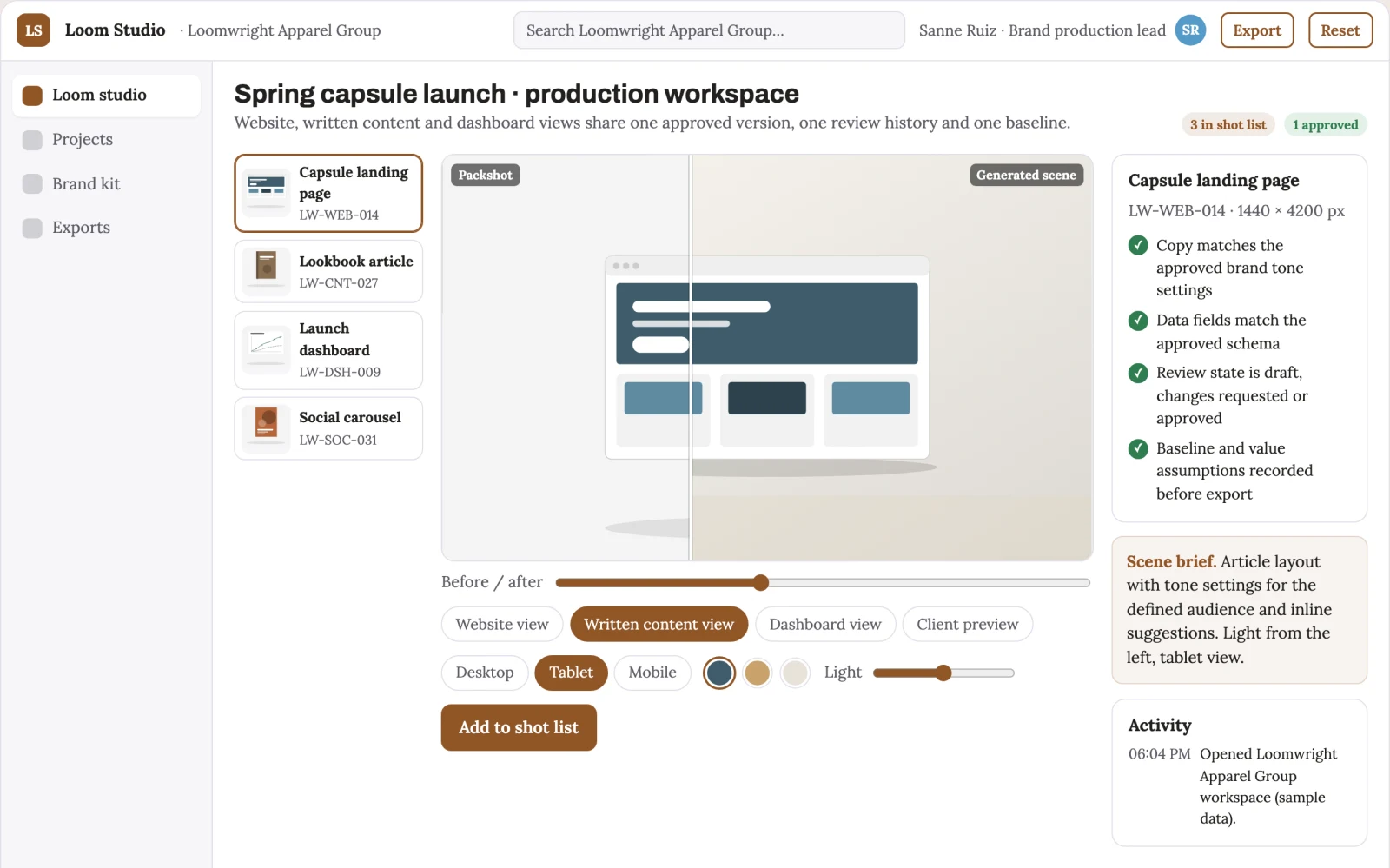Choose the dark blue color swatch
Screen dimensions: 1390x868
click(x=719, y=673)
